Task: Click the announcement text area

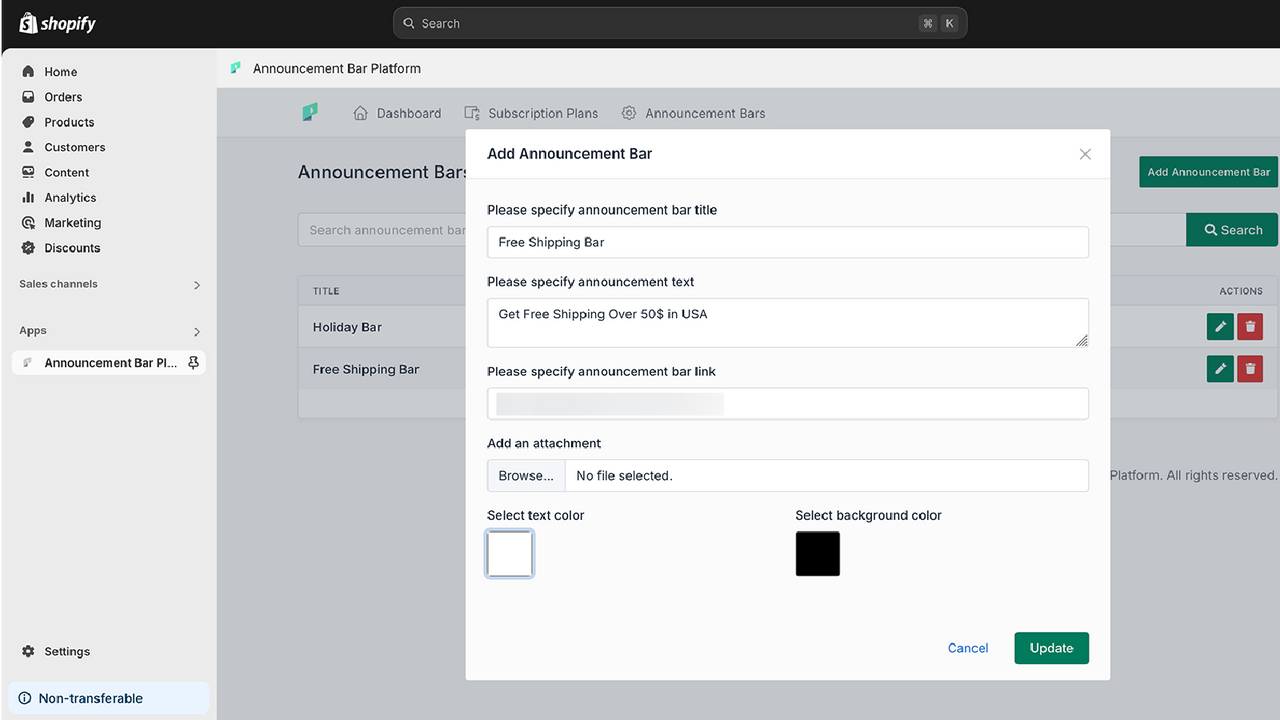Action: point(788,323)
